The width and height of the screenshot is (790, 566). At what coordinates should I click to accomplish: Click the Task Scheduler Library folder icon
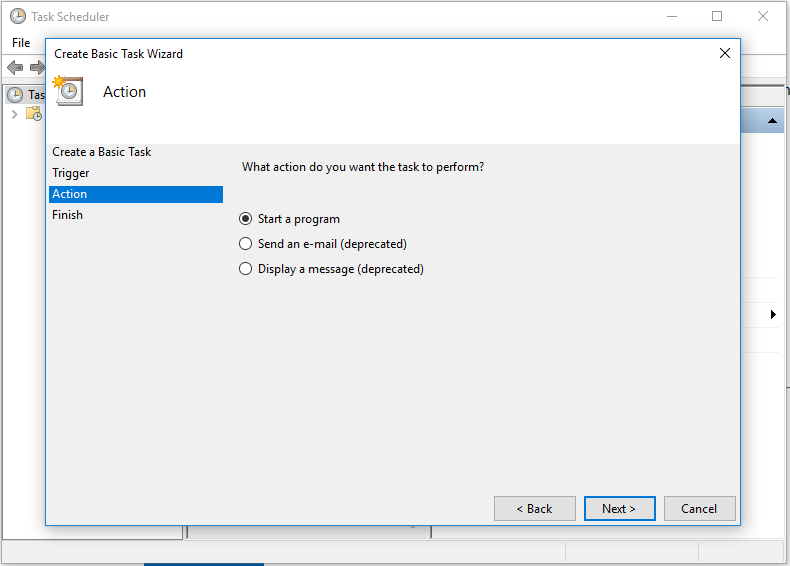pos(34,114)
